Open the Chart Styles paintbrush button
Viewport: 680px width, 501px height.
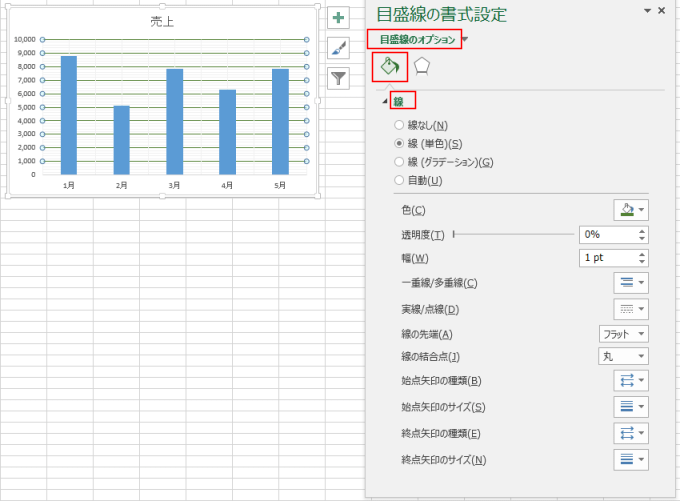tap(338, 48)
